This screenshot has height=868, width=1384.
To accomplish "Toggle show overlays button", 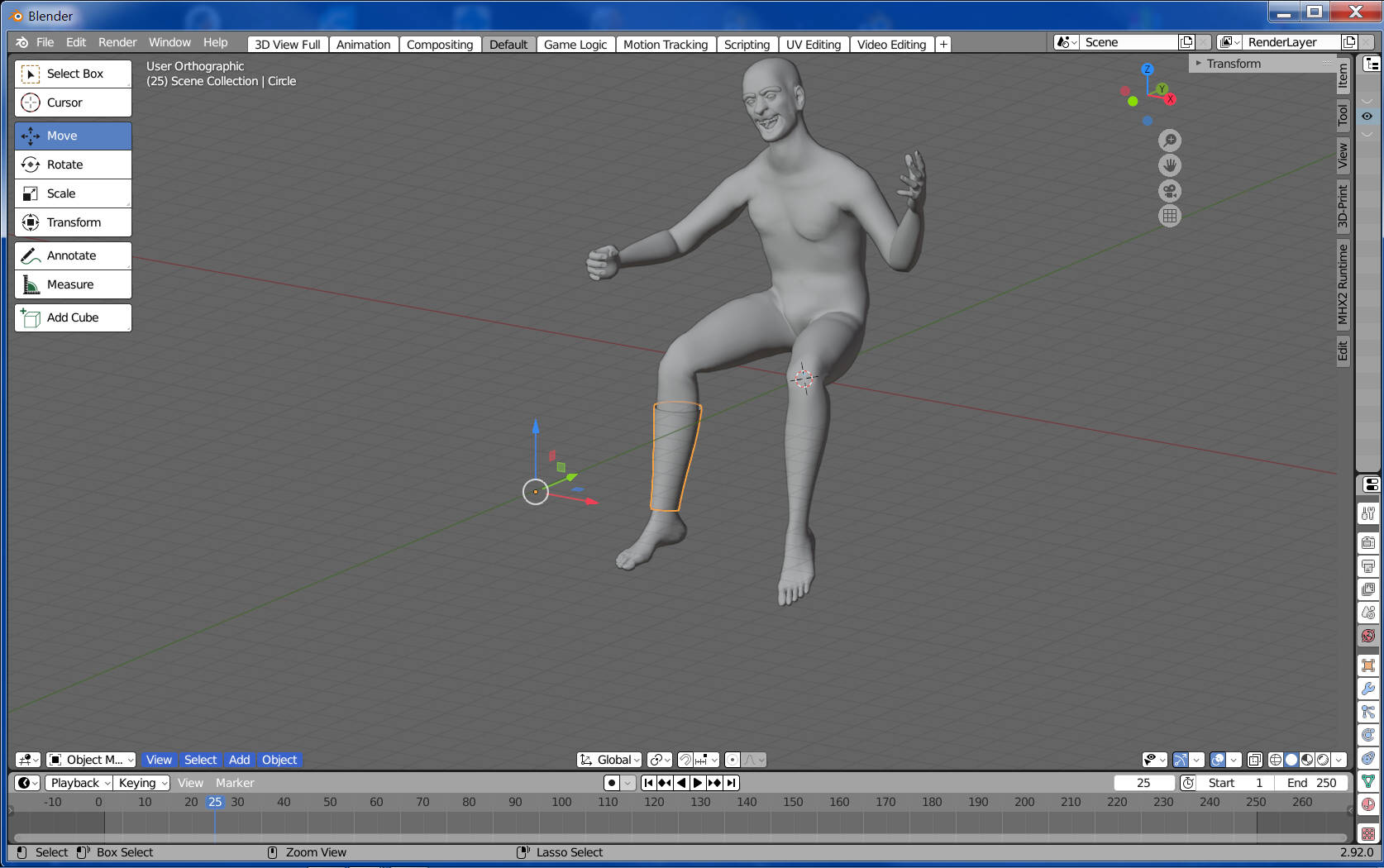I will point(1218,760).
